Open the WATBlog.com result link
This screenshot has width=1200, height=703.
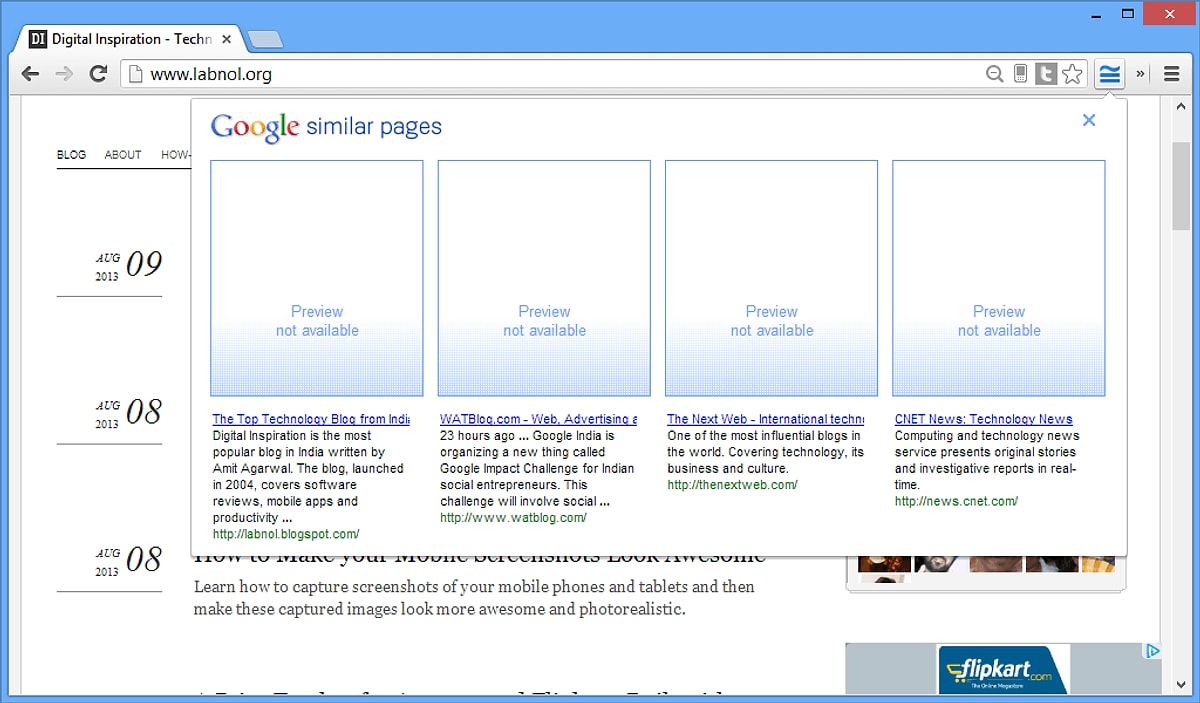click(538, 419)
